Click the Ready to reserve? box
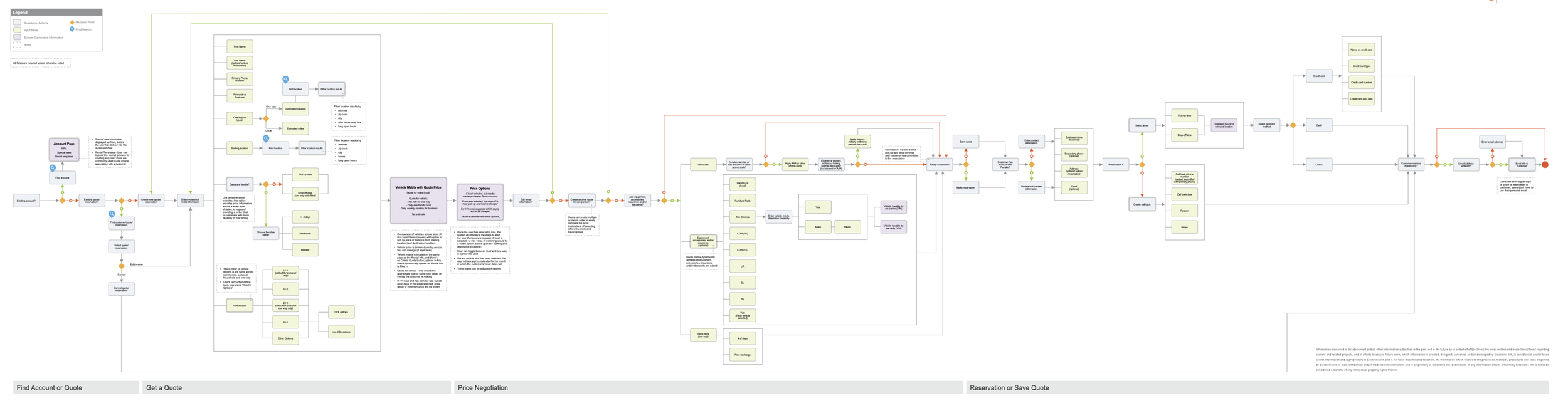This screenshot has height=403, width=1568. 940,165
